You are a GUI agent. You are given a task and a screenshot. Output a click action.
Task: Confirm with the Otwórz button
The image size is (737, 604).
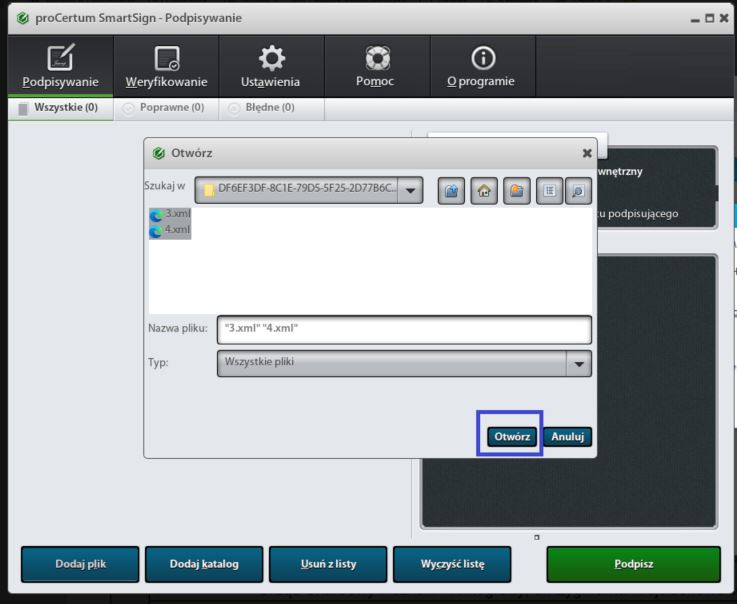[x=512, y=437]
